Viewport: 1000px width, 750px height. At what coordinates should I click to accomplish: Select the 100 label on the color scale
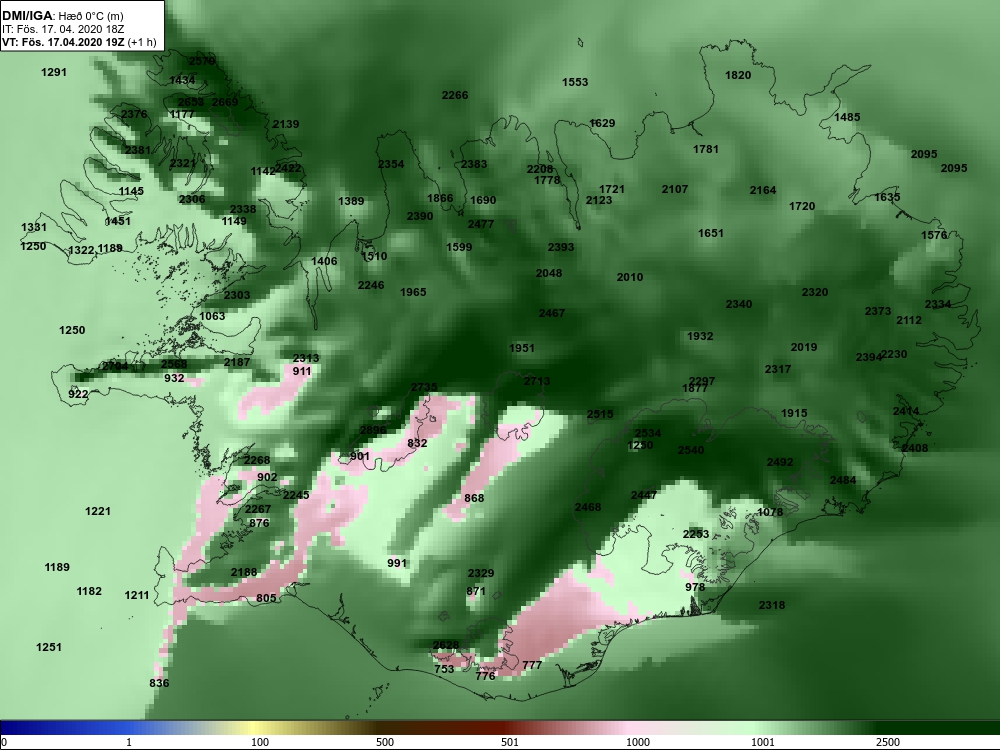click(260, 742)
